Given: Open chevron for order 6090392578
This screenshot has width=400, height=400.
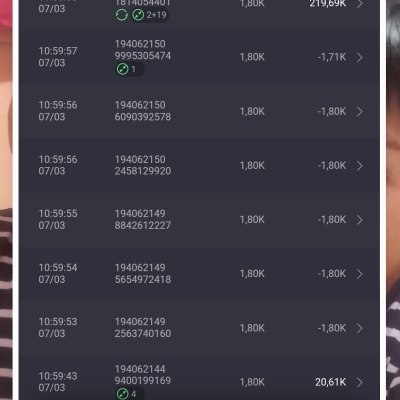Looking at the screenshot, I should pos(360,111).
